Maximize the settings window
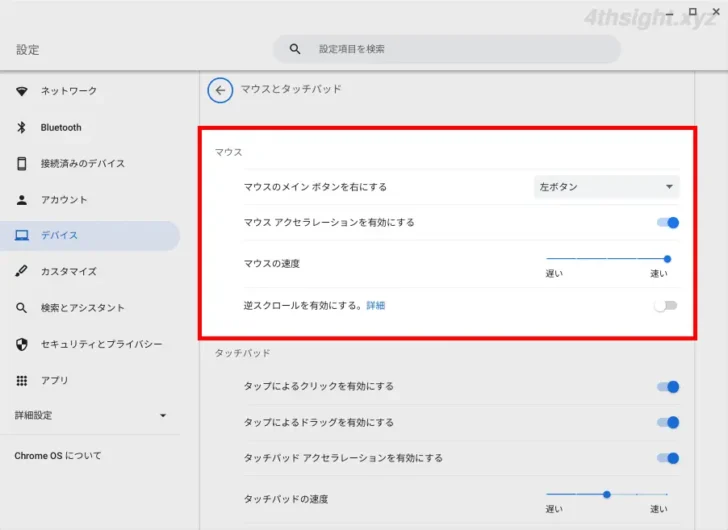728x530 pixels. pyautogui.click(x=693, y=12)
